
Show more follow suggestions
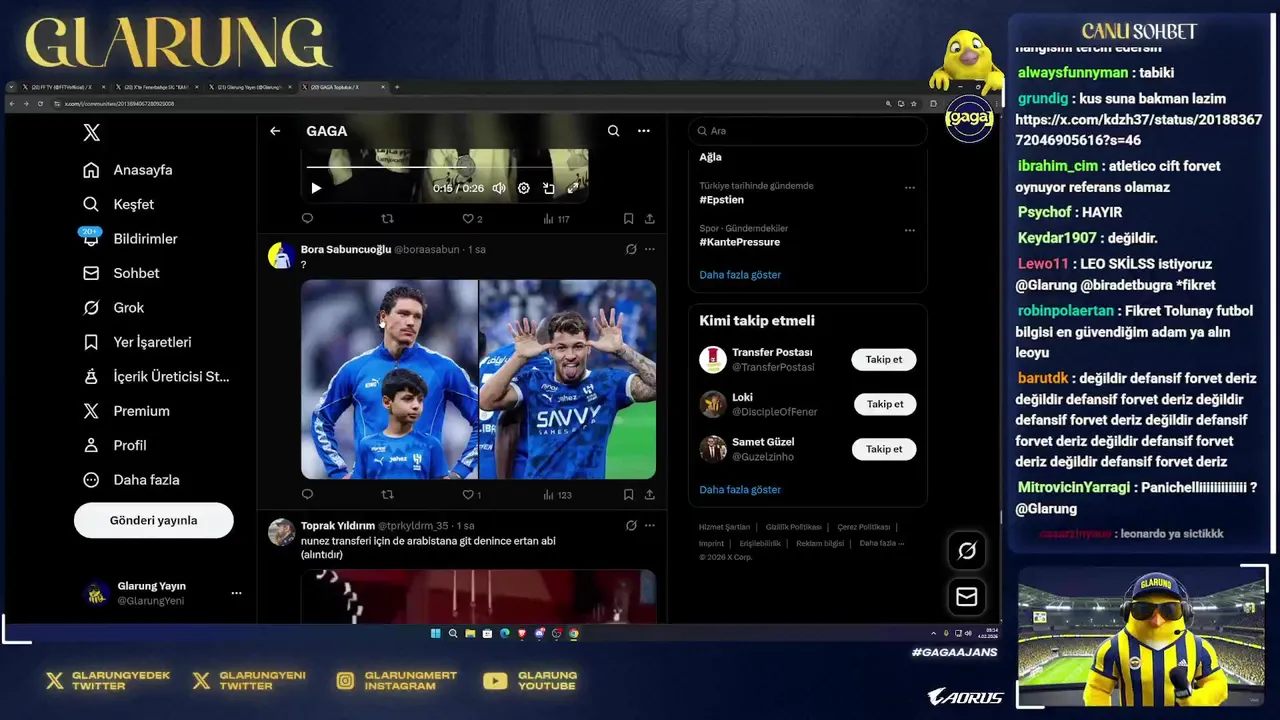pyautogui.click(x=740, y=490)
